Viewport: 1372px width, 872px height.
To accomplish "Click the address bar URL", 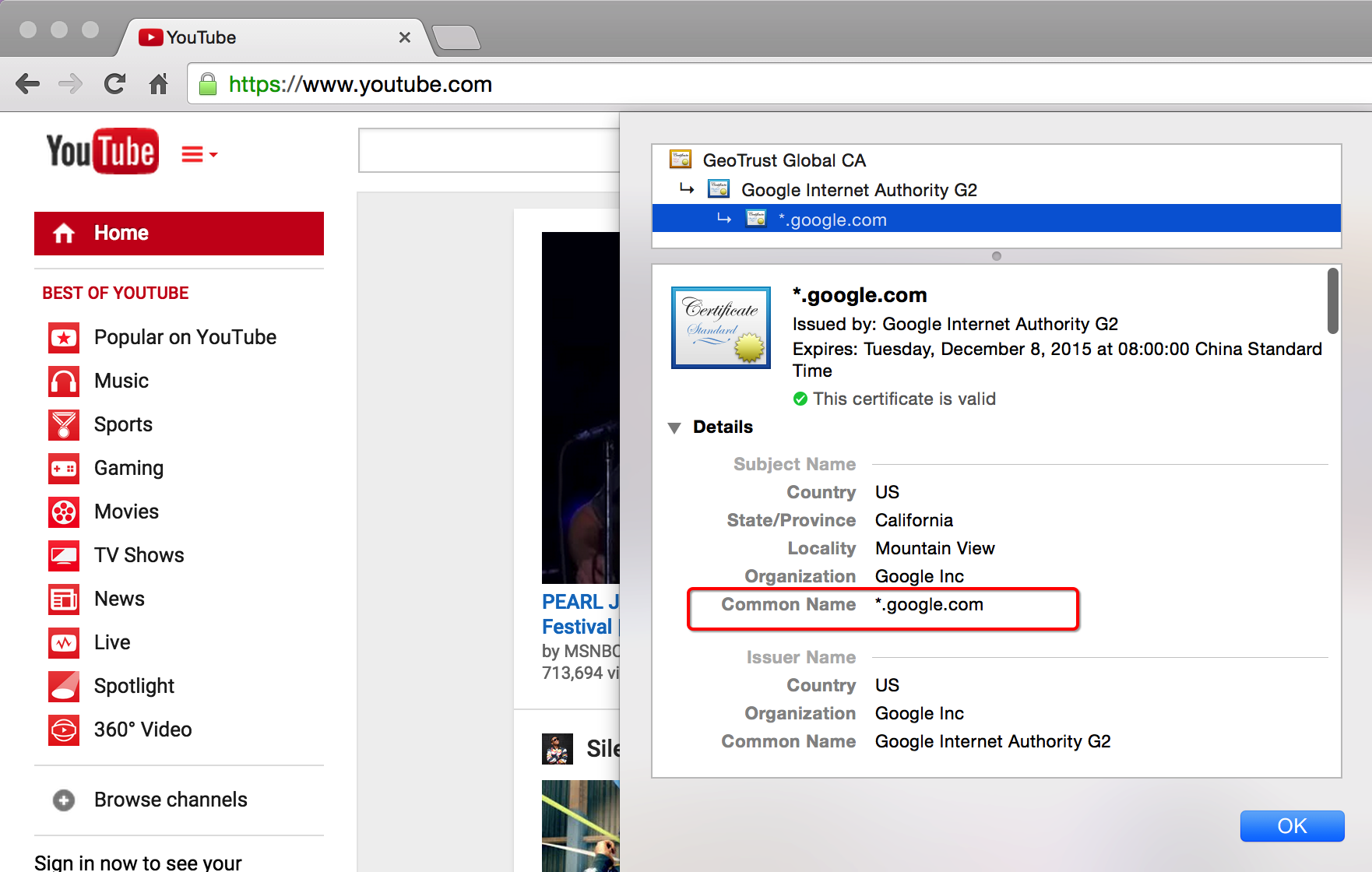I will [x=361, y=84].
